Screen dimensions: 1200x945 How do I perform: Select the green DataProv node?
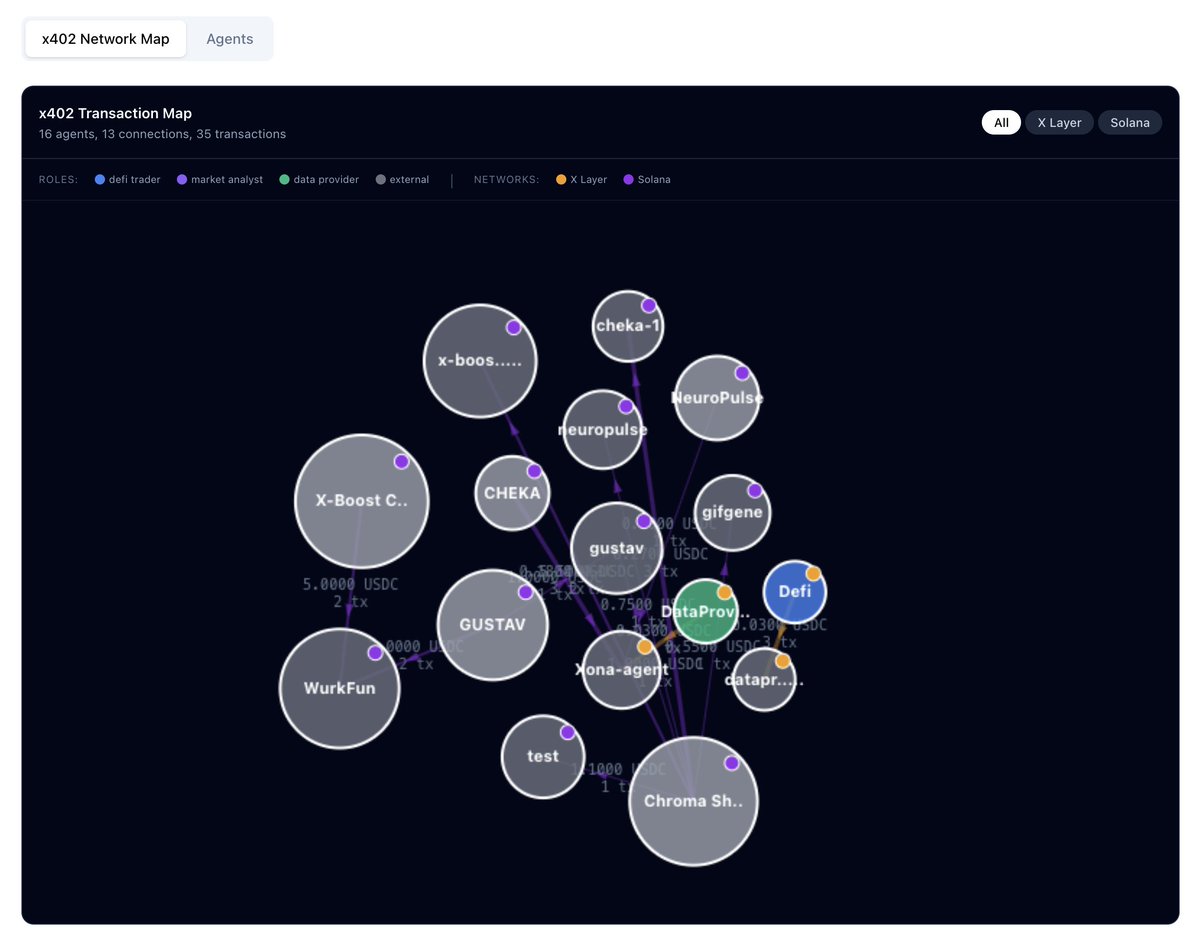pos(706,611)
